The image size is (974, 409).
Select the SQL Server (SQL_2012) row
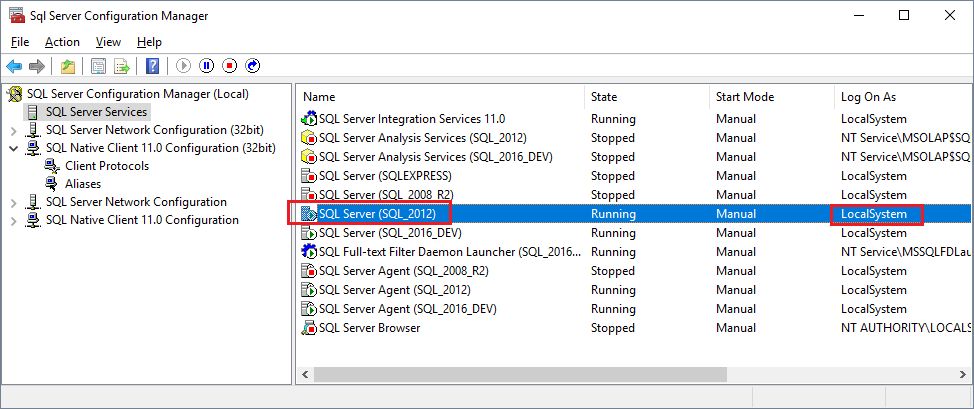coord(635,214)
